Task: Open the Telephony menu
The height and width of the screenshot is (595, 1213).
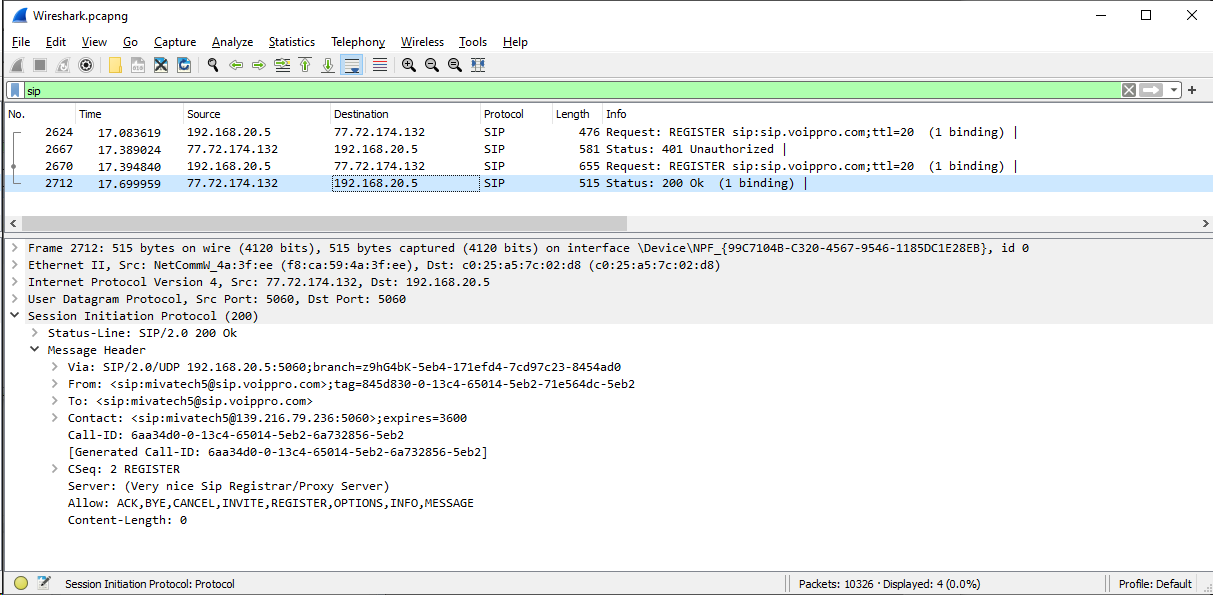Action: click(358, 42)
